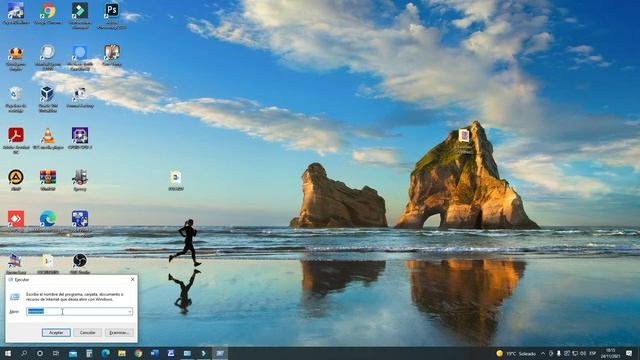Select the document file icon on the large rock
The width and height of the screenshot is (640, 360).
pyautogui.click(x=464, y=135)
